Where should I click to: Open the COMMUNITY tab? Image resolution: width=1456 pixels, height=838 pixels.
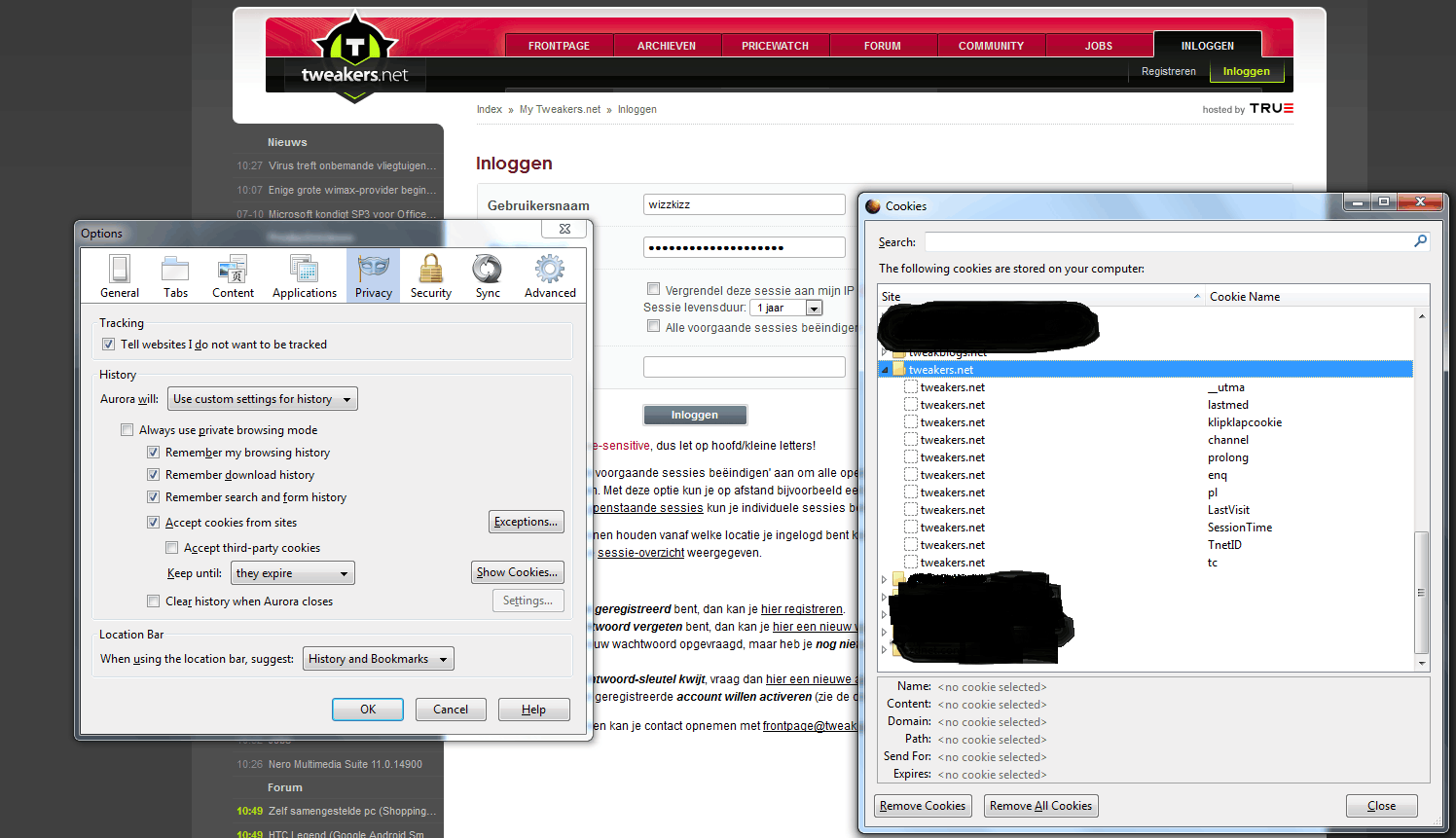pyautogui.click(x=991, y=46)
